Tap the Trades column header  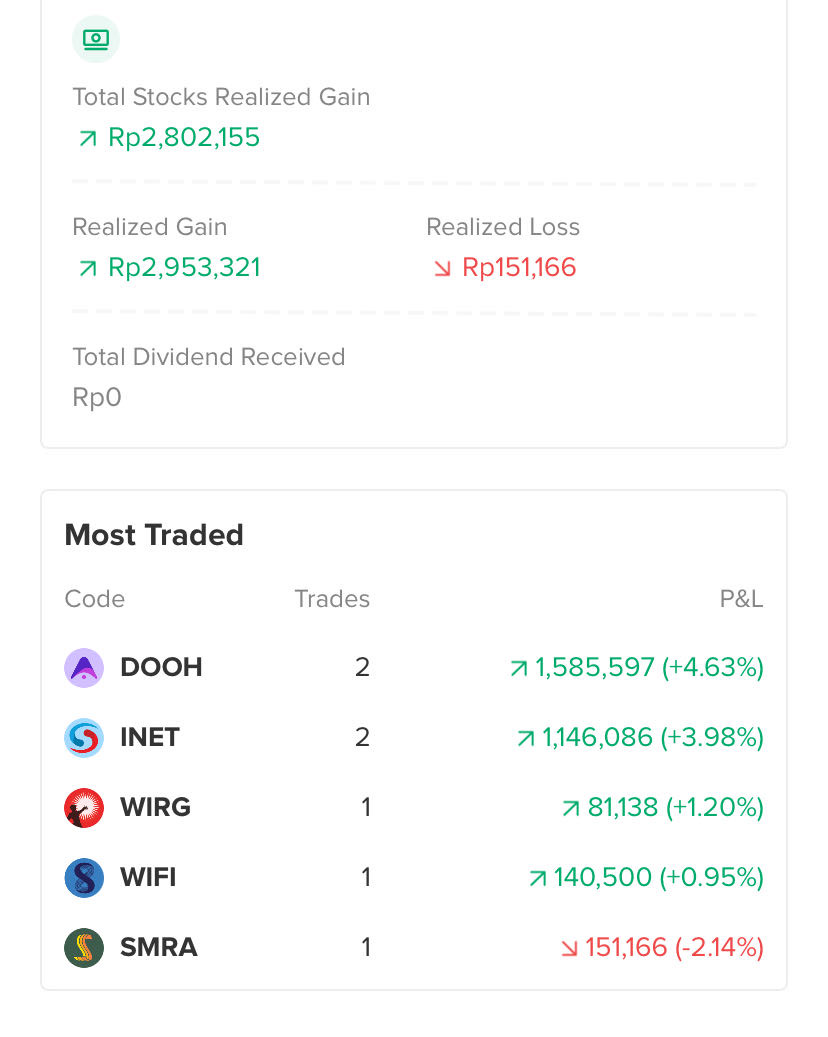click(x=332, y=599)
